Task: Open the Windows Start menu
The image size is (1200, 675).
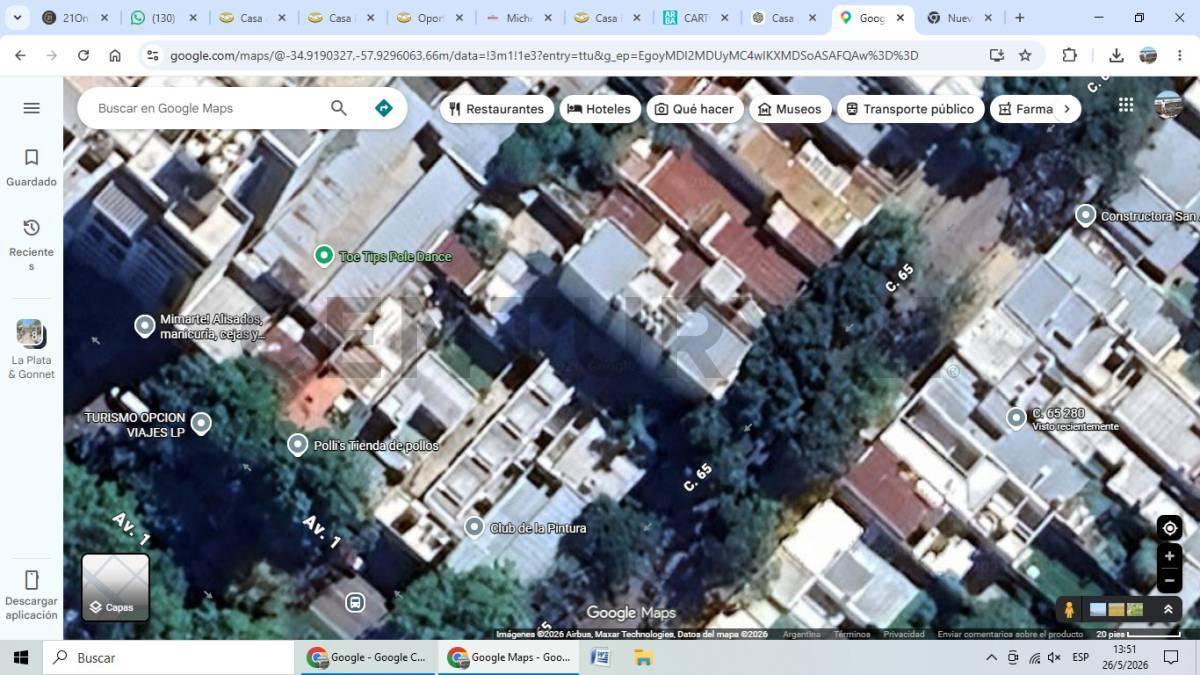Action: click(20, 657)
